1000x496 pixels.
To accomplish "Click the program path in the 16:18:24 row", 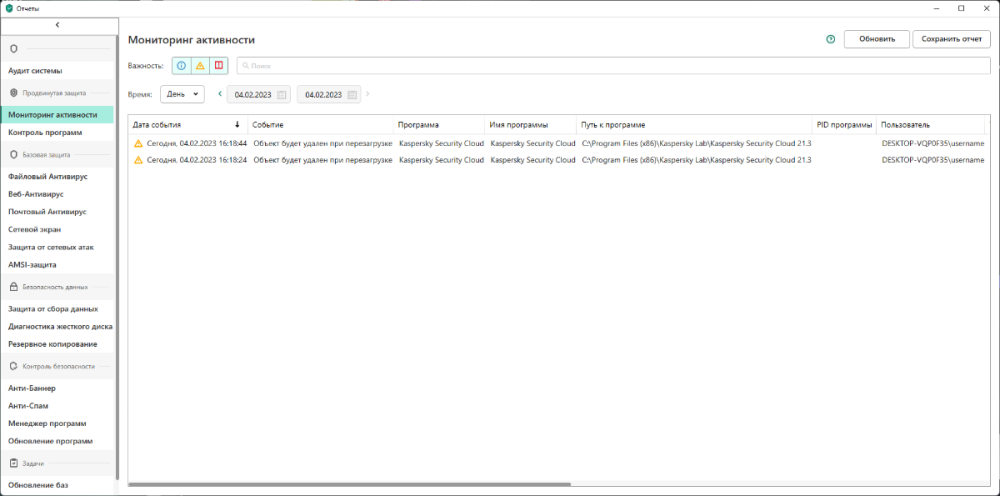I will click(696, 160).
